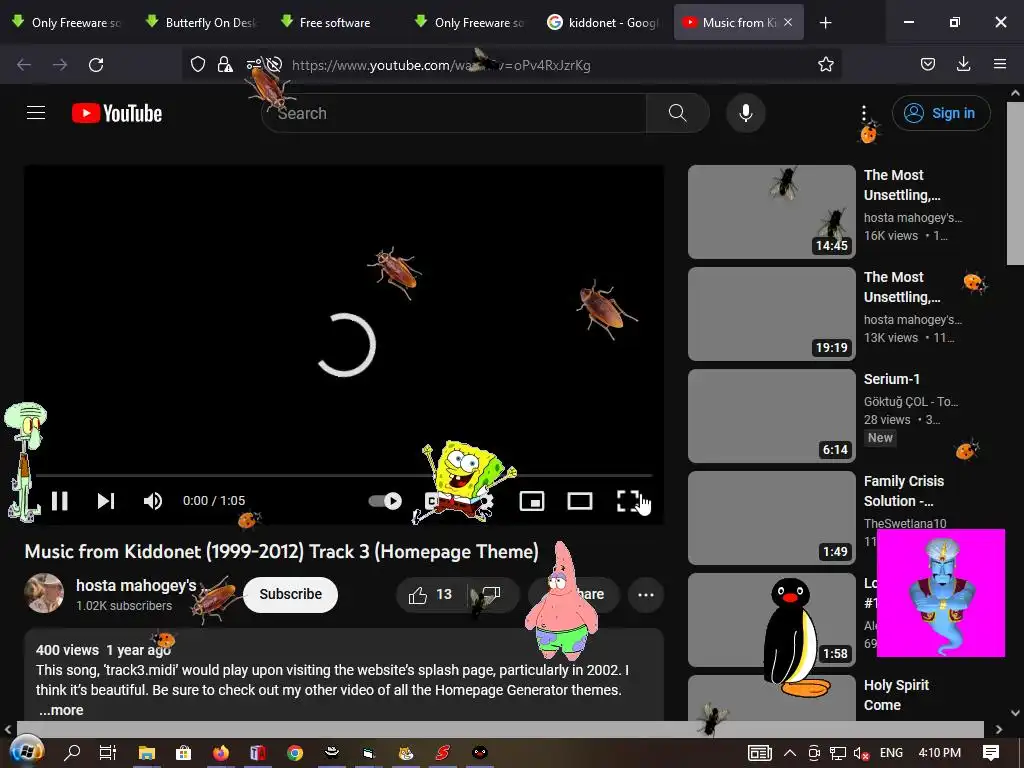1024x768 pixels.
Task: Open the 14:45 Most Unsettling video thumbnail
Action: tap(771, 212)
